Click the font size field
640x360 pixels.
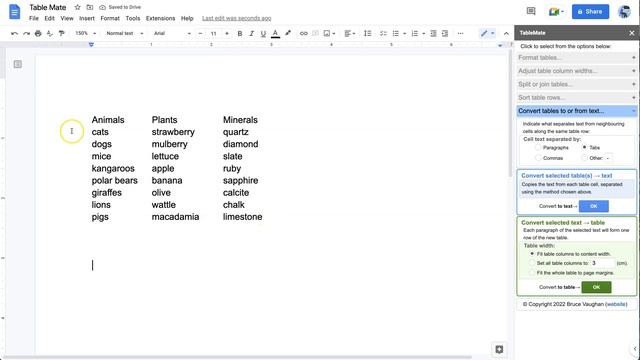213,33
